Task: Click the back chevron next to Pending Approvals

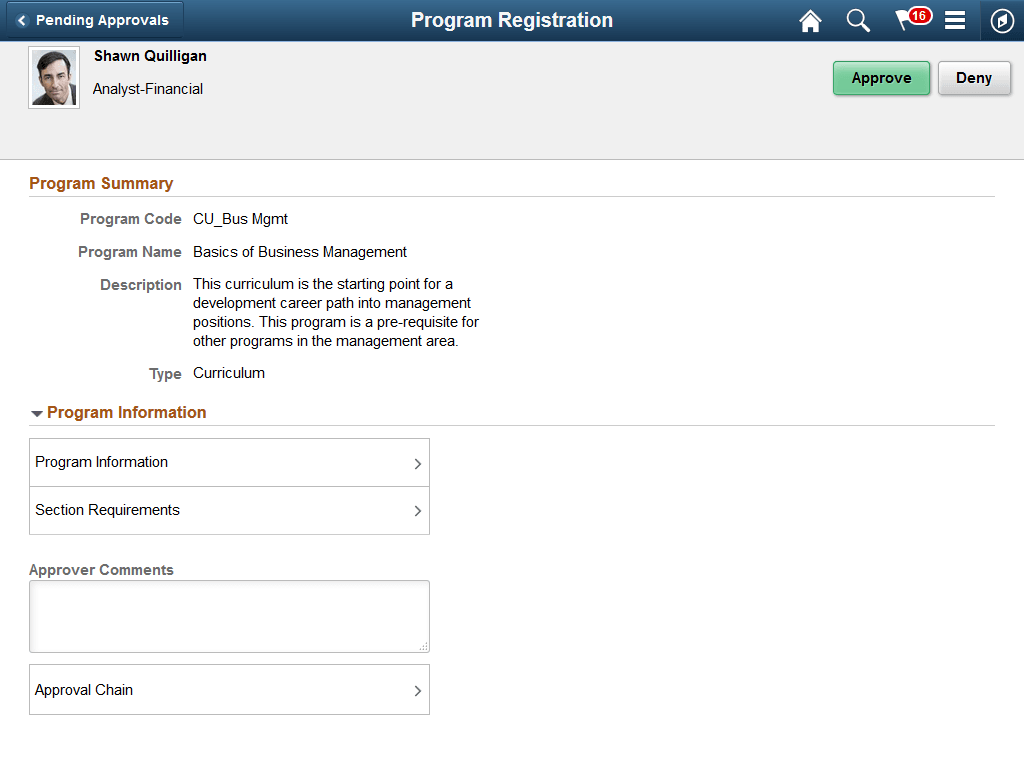Action: [23, 19]
